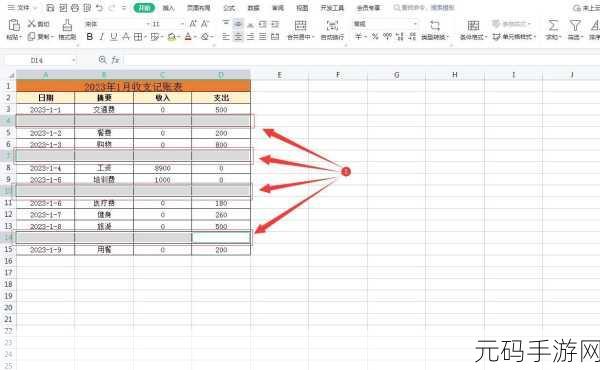Click the percent style icon
Screen dimensions: 600x370
375,37
